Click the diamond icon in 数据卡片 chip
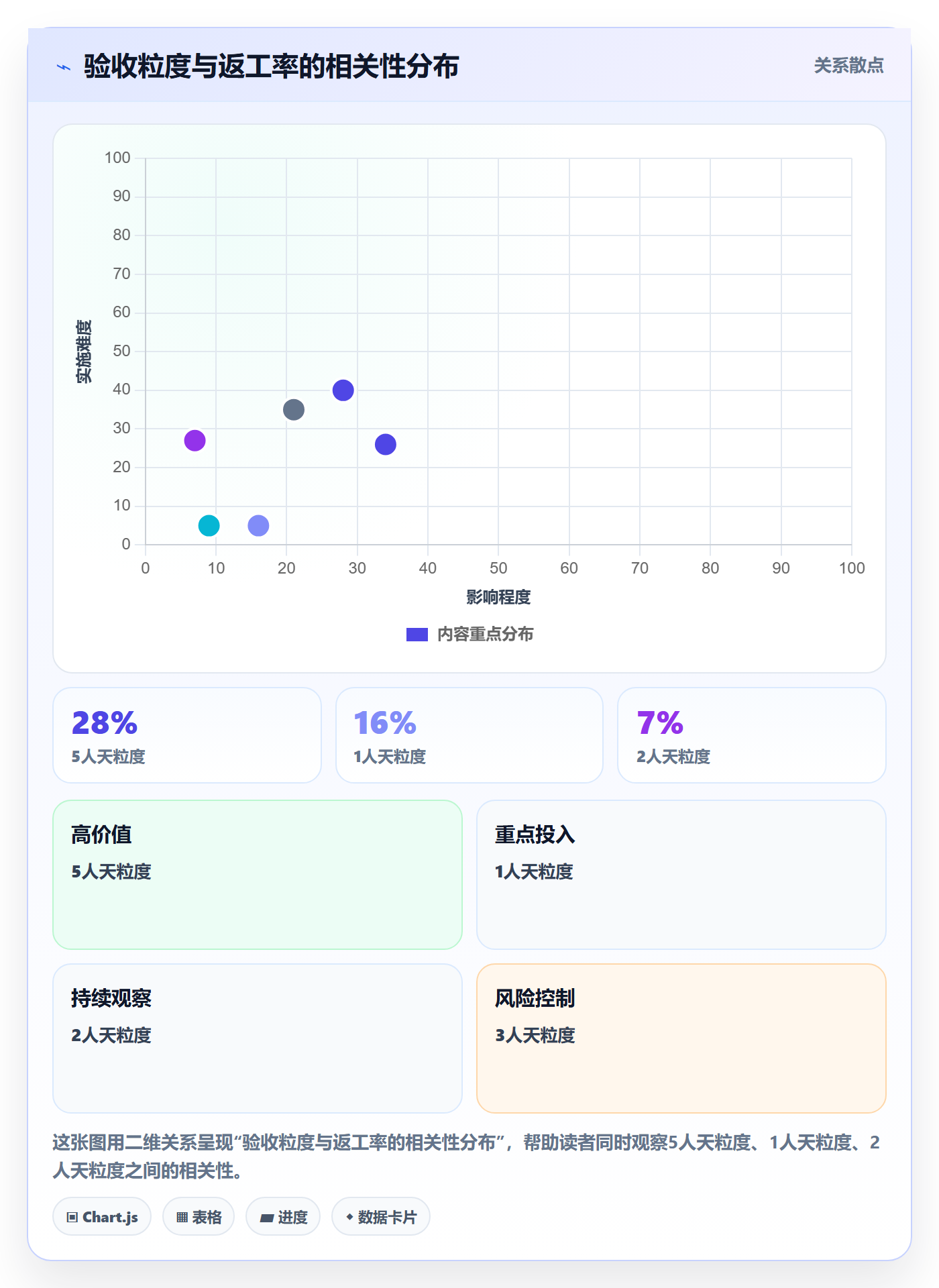 [x=349, y=1217]
